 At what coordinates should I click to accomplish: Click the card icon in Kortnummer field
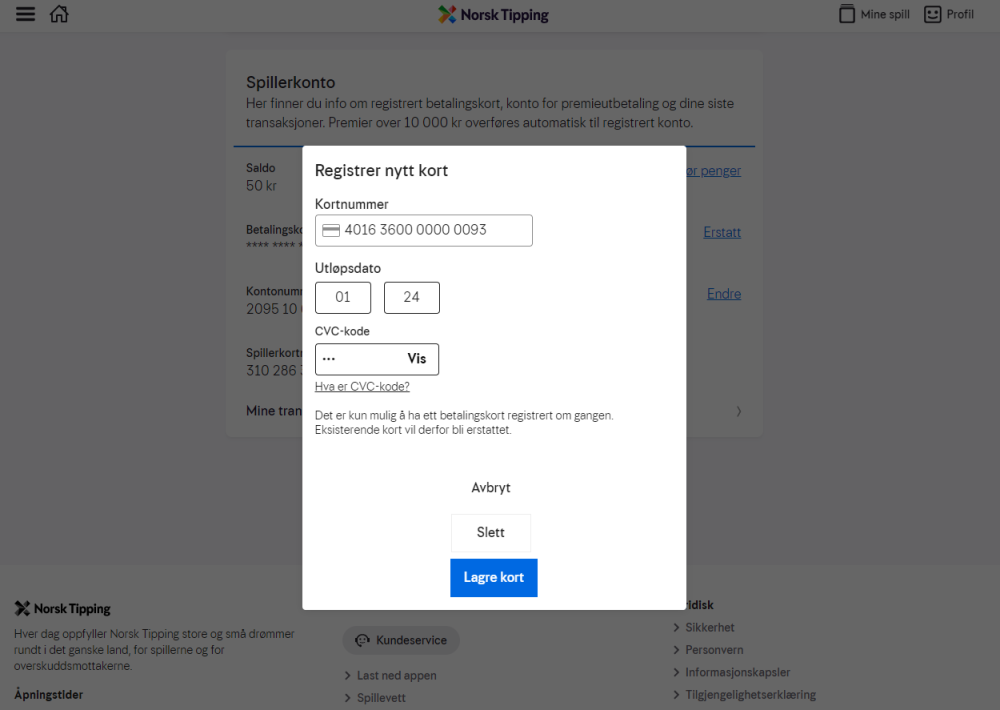pos(331,230)
